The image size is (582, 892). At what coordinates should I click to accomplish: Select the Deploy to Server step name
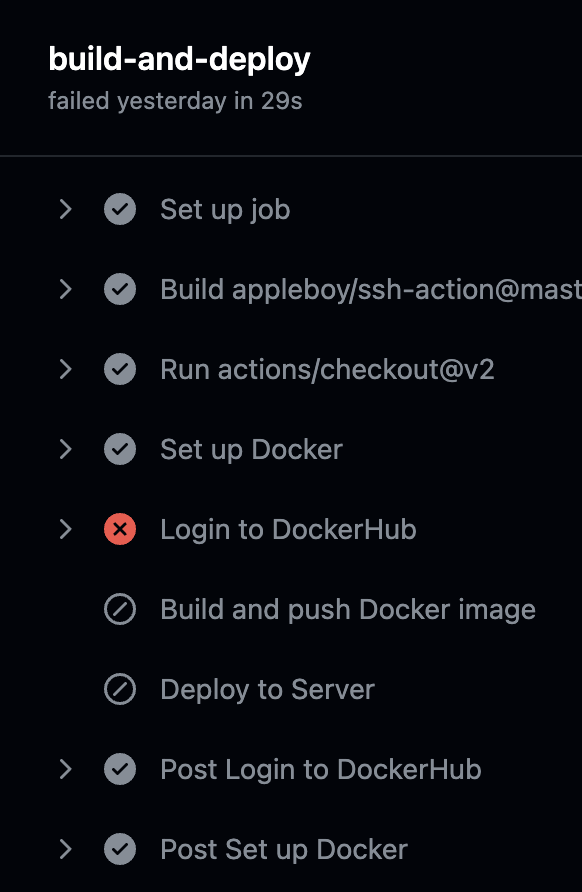[266, 689]
